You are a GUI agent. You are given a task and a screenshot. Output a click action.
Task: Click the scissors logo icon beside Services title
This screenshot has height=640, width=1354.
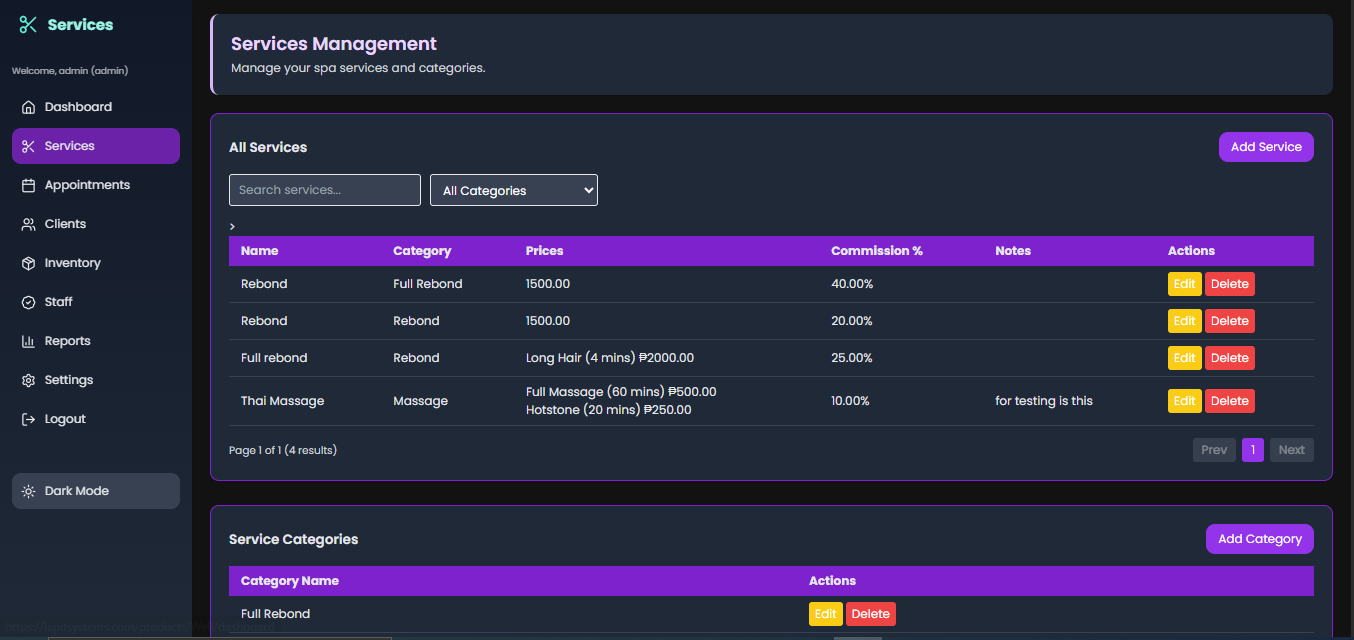[28, 25]
